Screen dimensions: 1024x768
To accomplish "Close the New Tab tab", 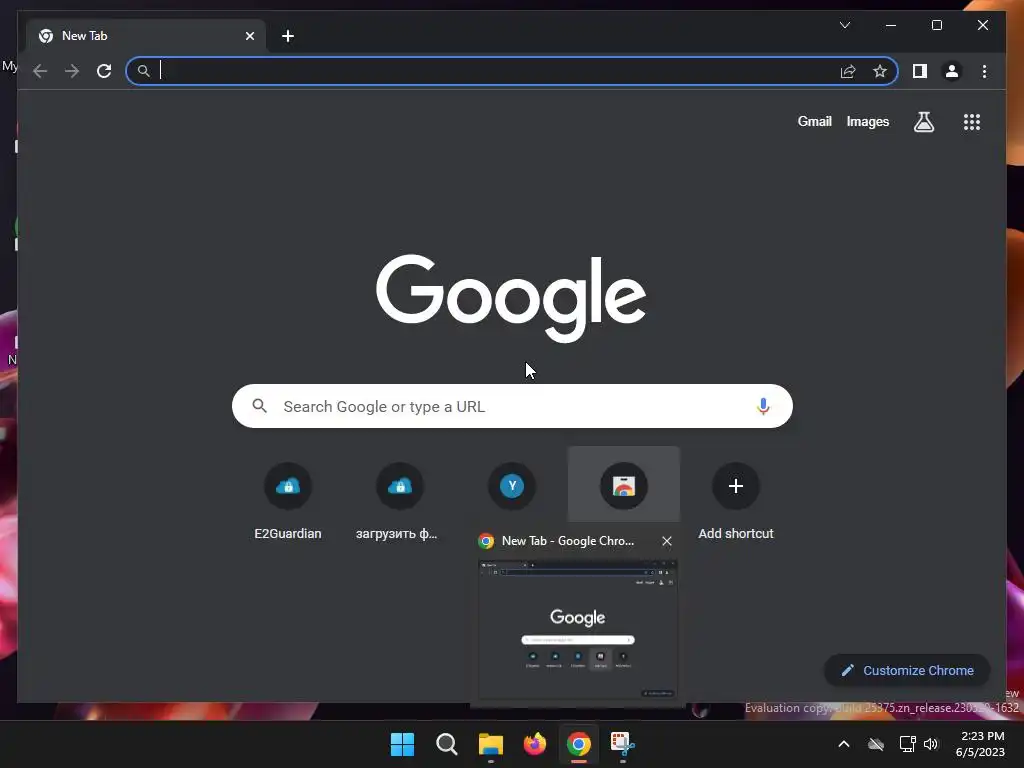I will click(x=249, y=36).
